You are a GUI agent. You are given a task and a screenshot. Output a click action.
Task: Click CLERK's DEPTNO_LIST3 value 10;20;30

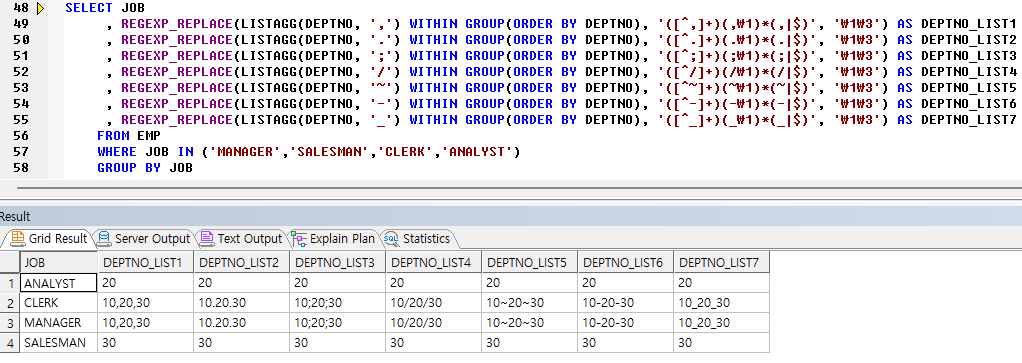pos(338,303)
